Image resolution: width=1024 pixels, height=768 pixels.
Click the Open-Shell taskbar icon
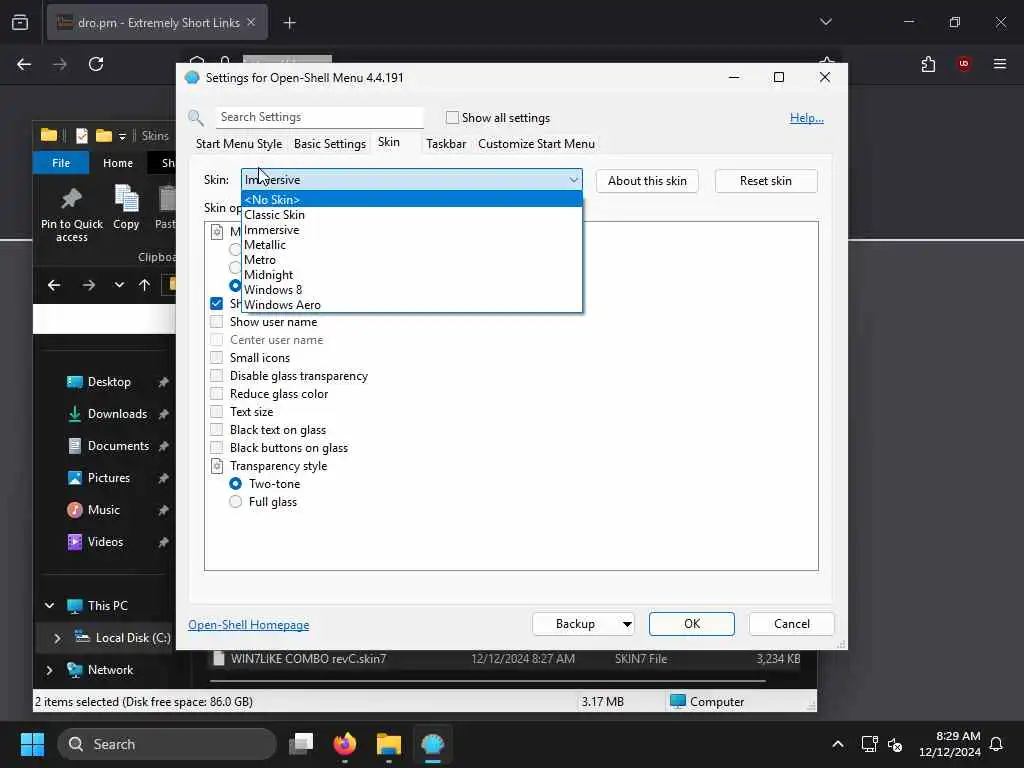(432, 744)
